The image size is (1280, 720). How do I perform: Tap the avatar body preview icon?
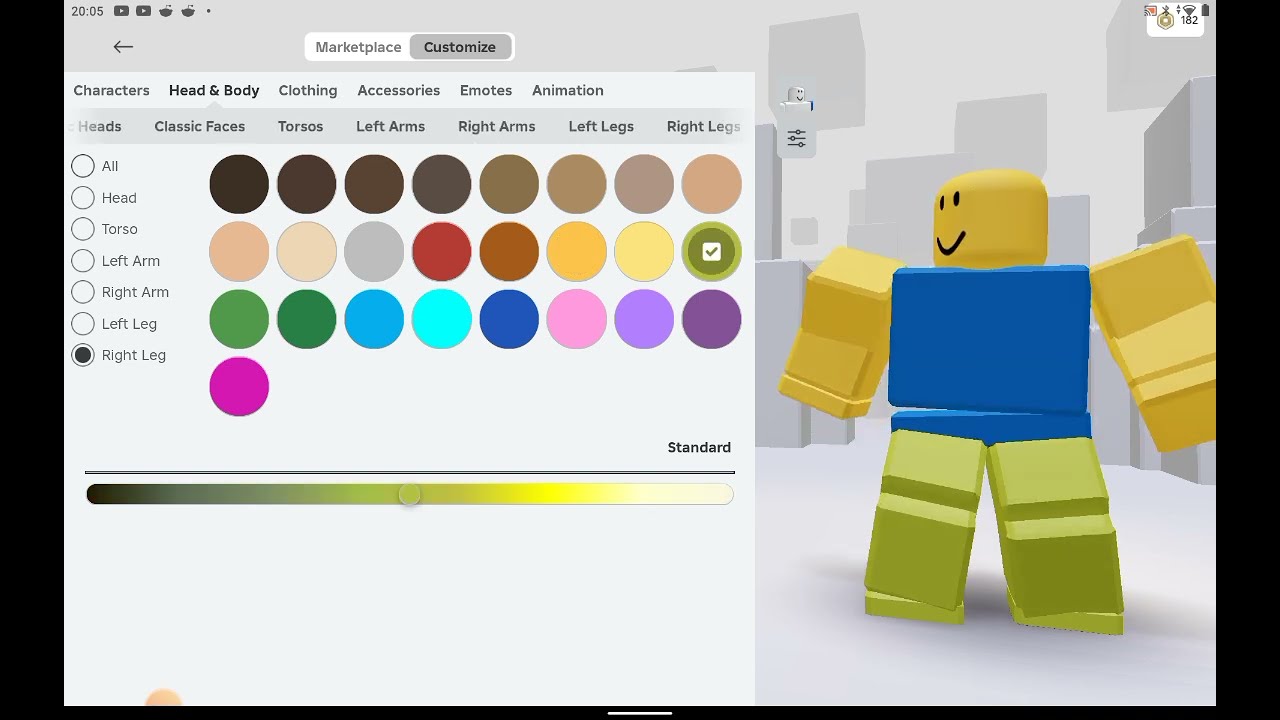click(796, 97)
